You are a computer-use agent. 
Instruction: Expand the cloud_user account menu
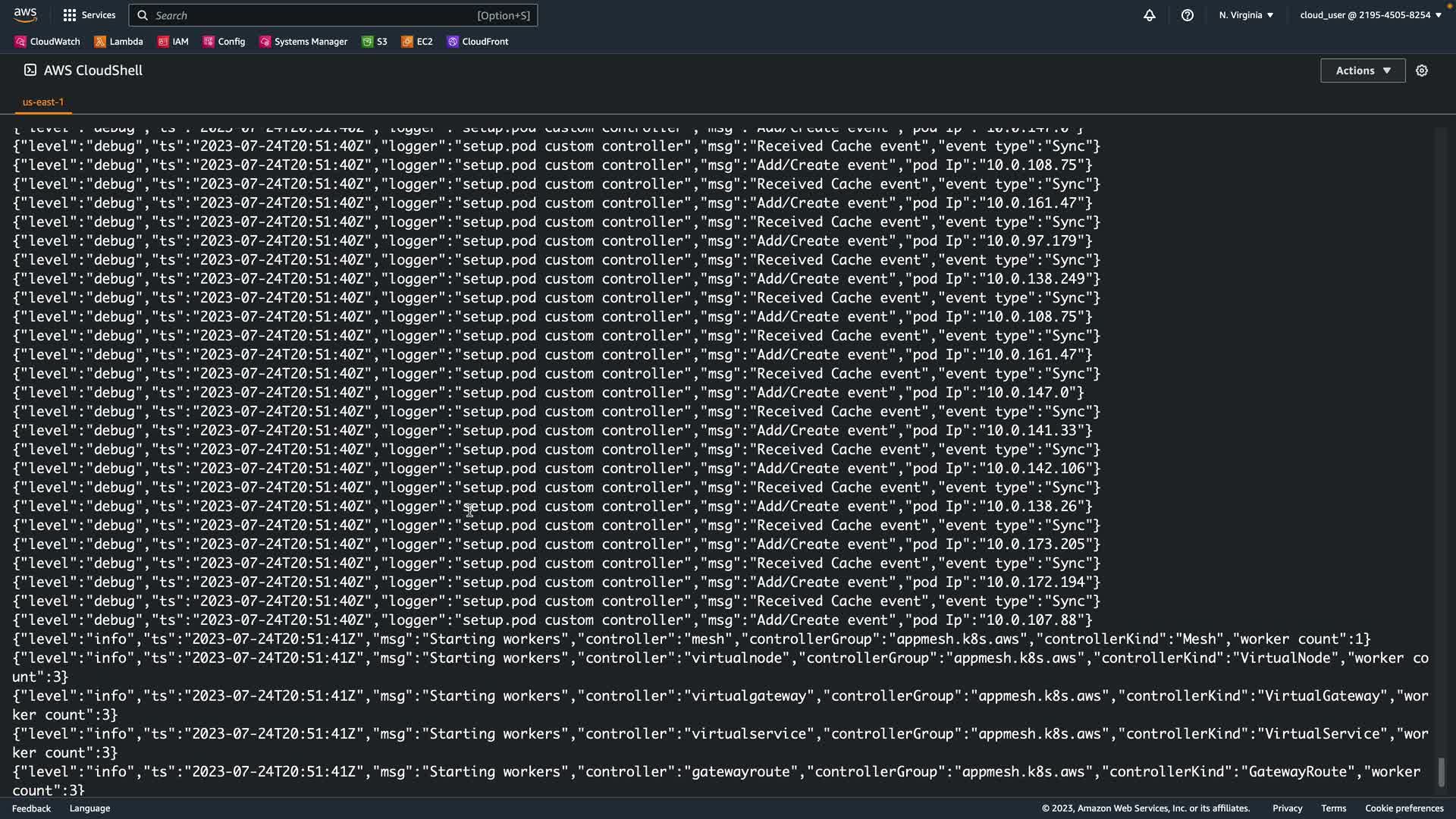coord(1370,15)
